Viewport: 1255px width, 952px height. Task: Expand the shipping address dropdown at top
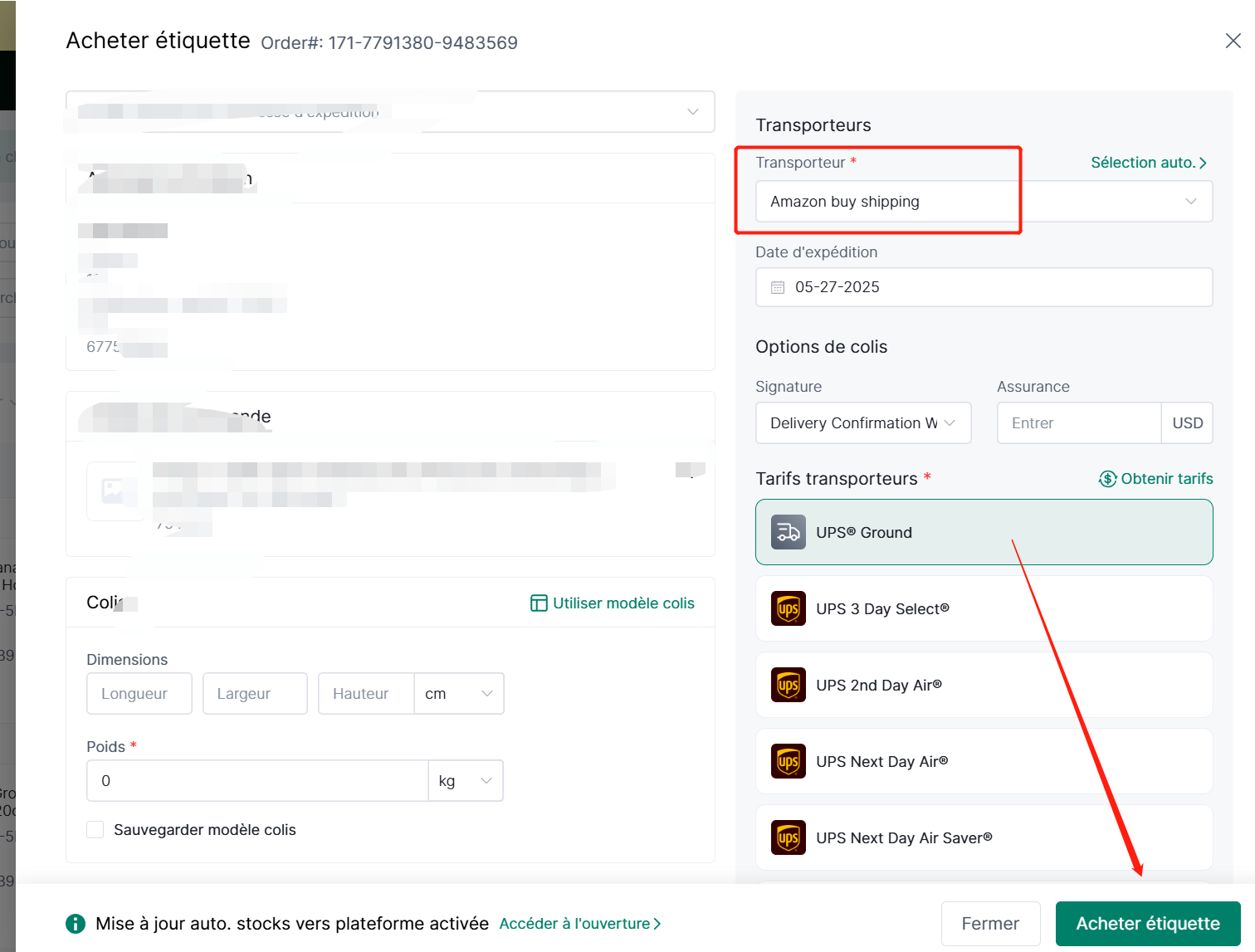tap(390, 112)
